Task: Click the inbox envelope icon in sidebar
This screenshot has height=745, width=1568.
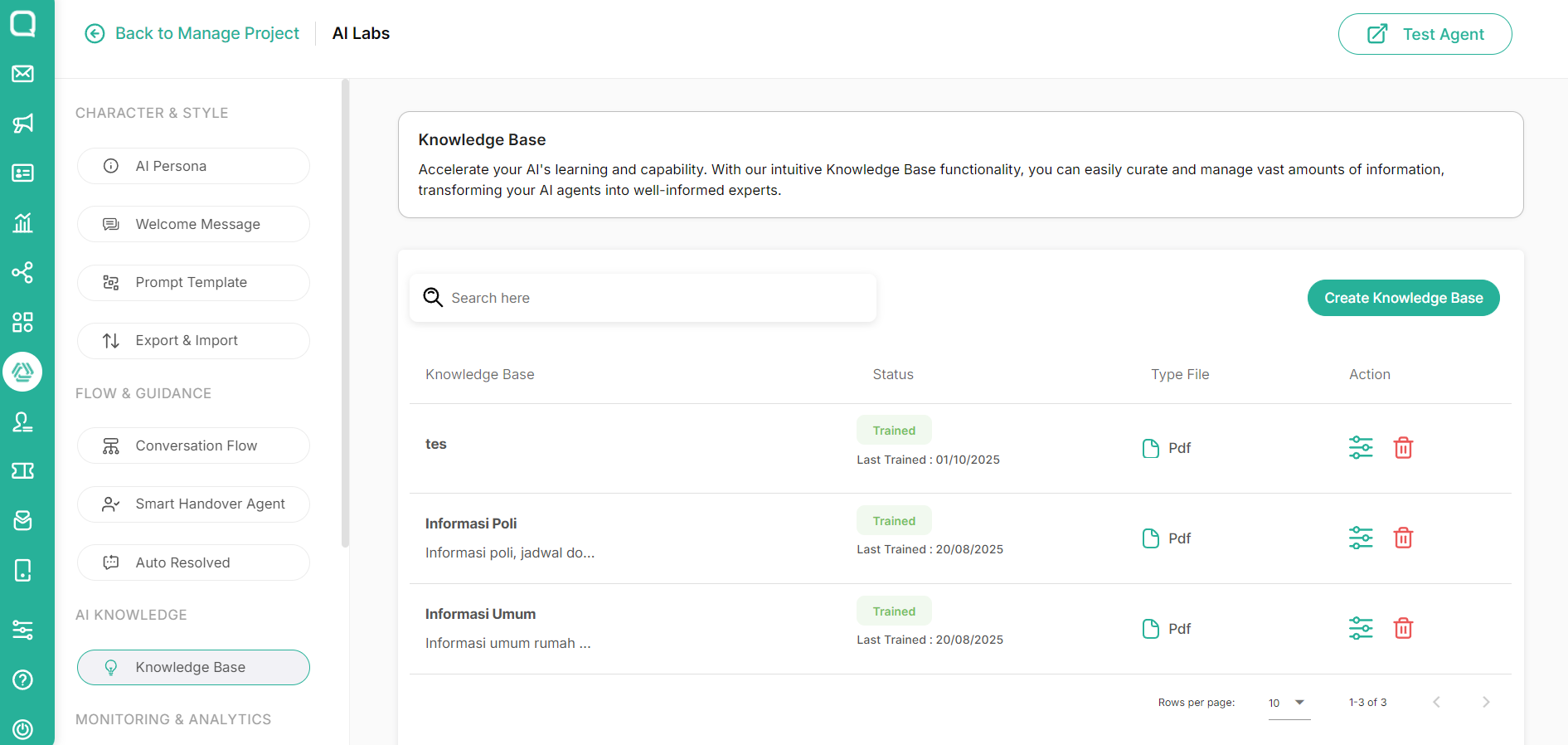Action: (x=22, y=74)
